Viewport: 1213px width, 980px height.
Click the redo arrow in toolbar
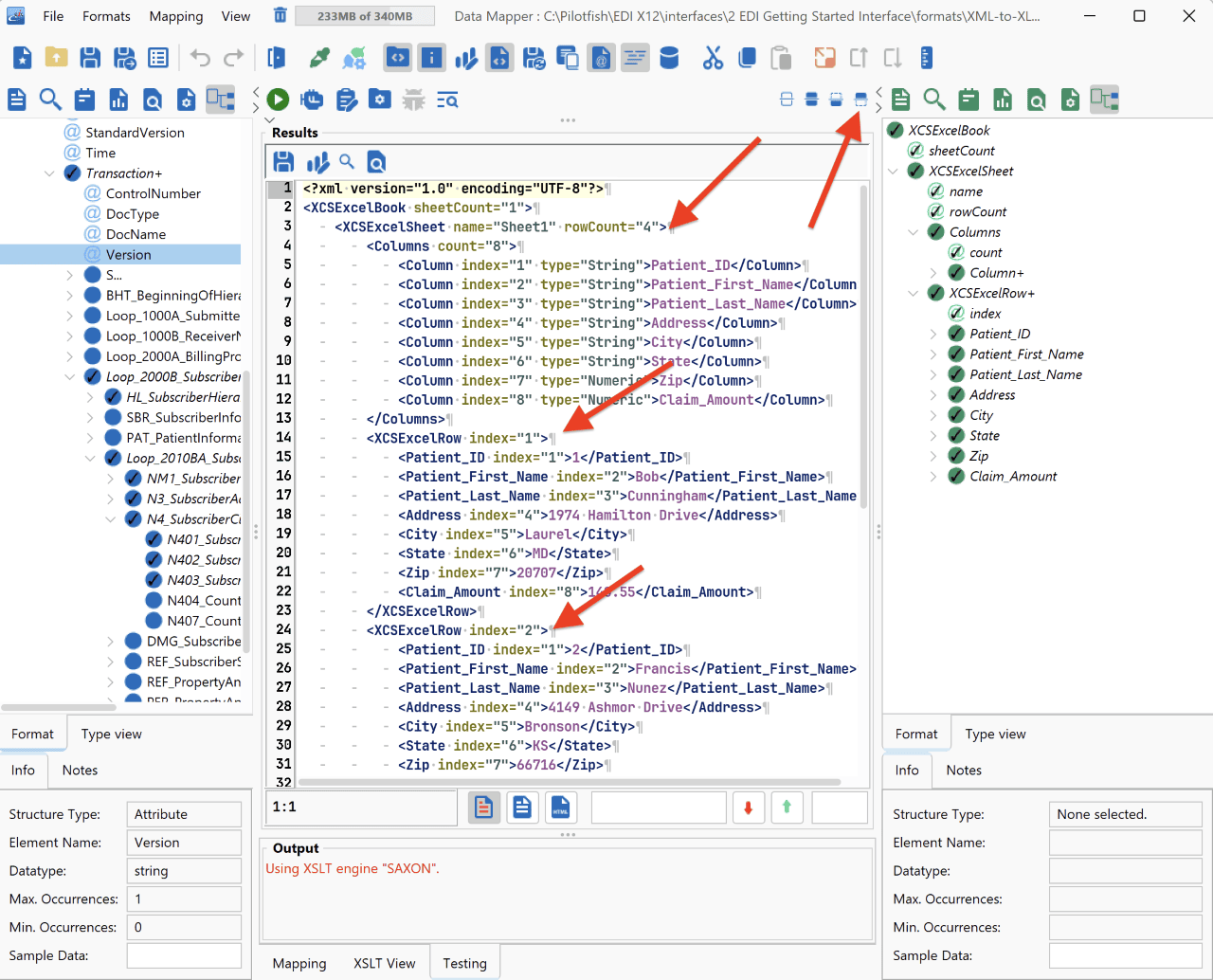[234, 58]
